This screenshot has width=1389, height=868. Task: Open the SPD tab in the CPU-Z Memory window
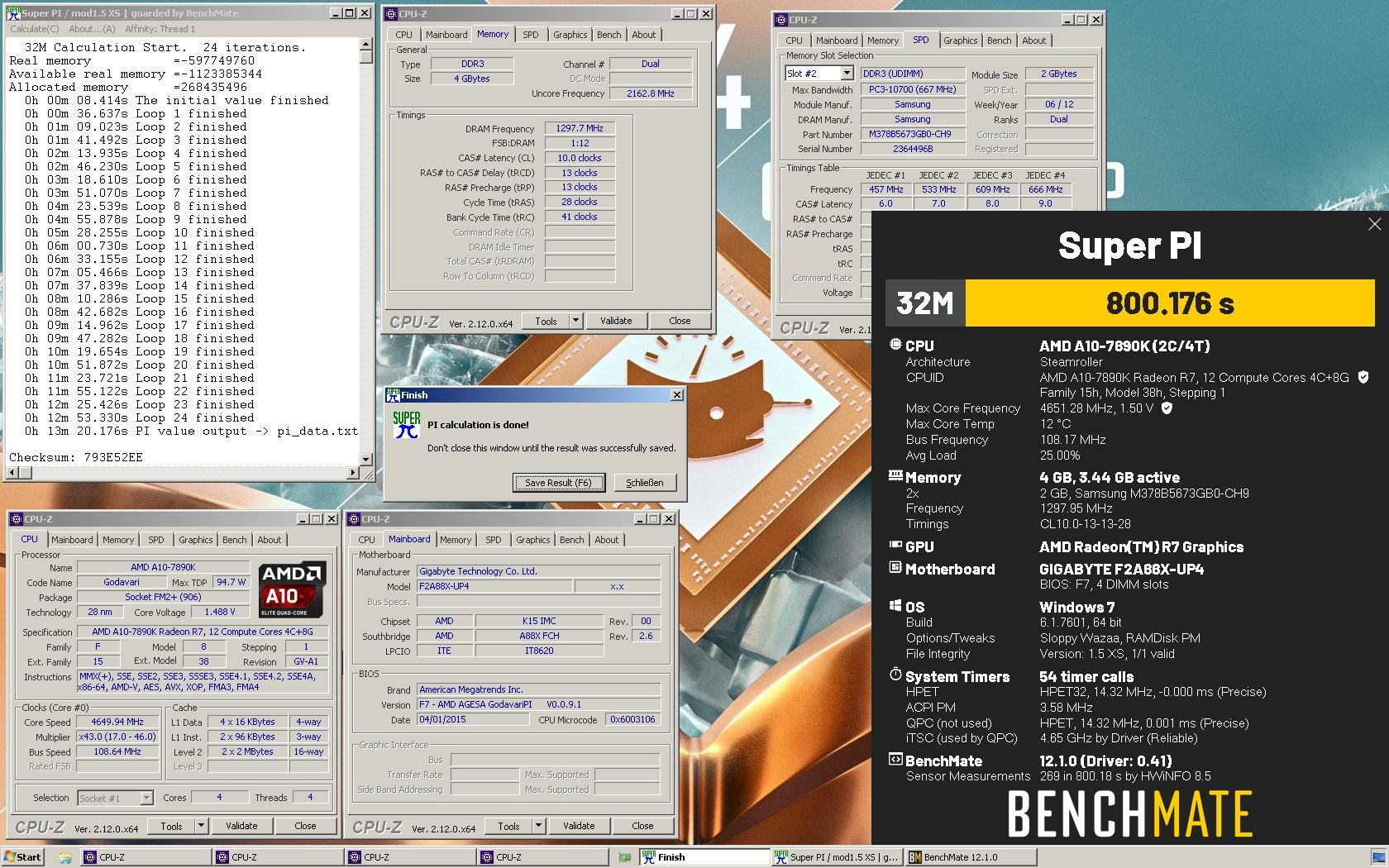click(x=531, y=35)
